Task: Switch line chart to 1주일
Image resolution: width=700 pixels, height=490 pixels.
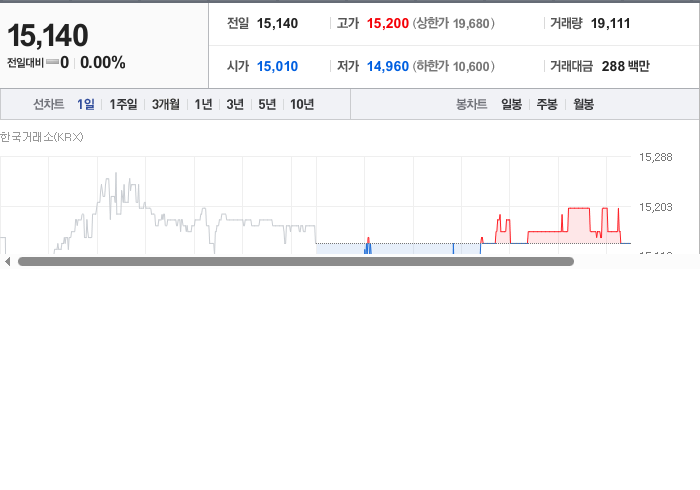Action: click(x=123, y=104)
